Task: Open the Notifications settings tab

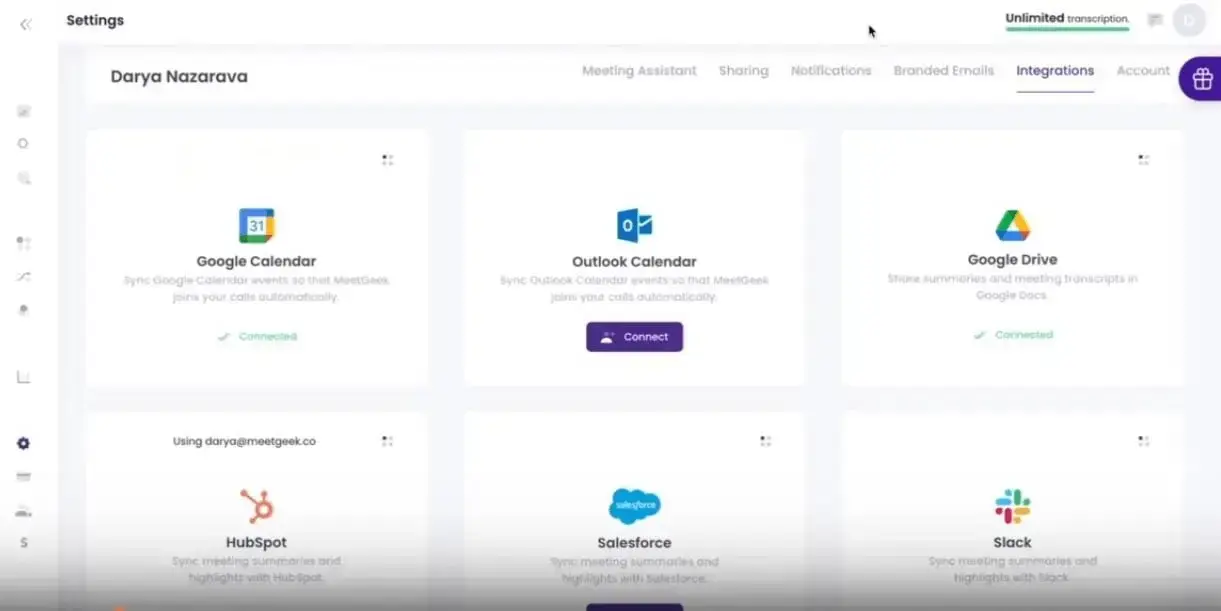Action: [830, 71]
